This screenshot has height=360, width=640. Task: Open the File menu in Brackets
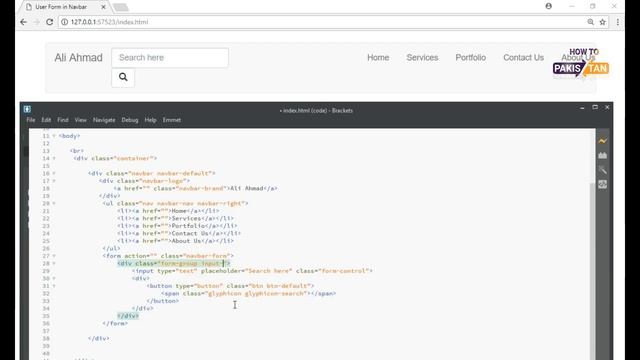31,120
